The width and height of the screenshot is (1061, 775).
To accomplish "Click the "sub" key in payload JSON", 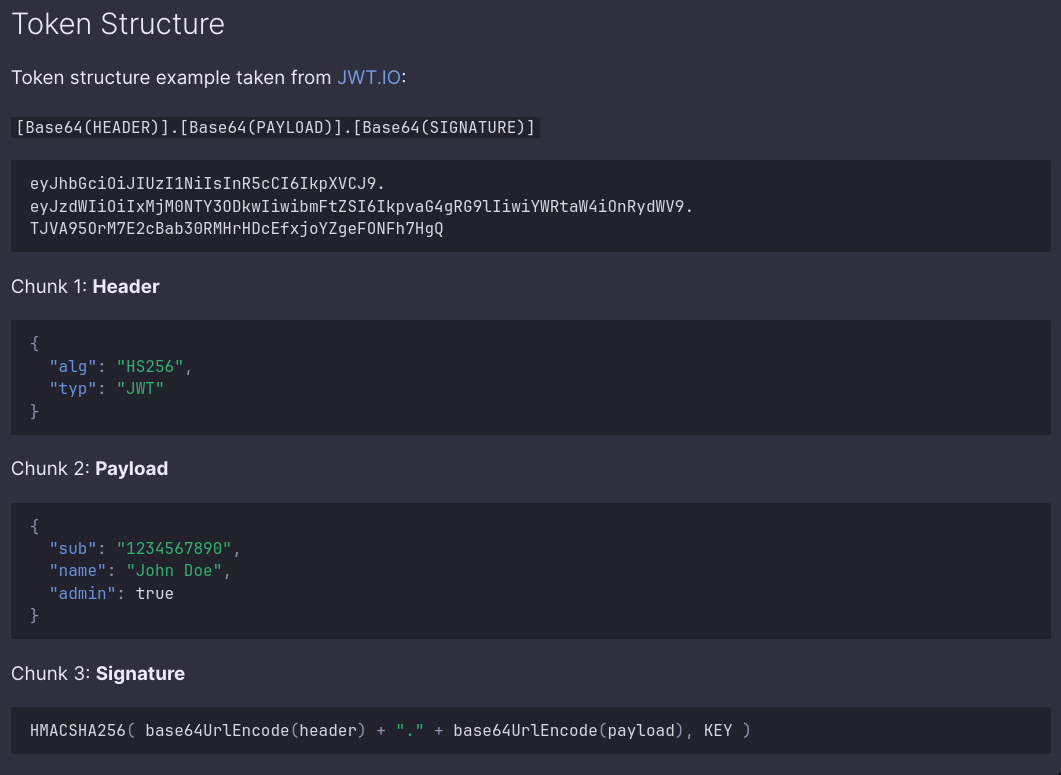I will [74, 549].
